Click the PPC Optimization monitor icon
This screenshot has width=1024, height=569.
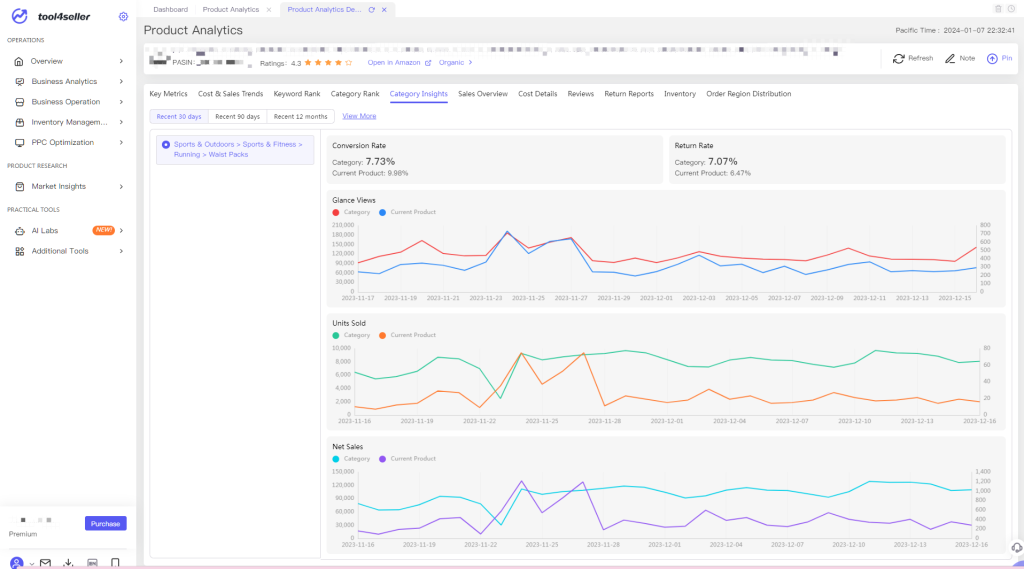(20, 142)
